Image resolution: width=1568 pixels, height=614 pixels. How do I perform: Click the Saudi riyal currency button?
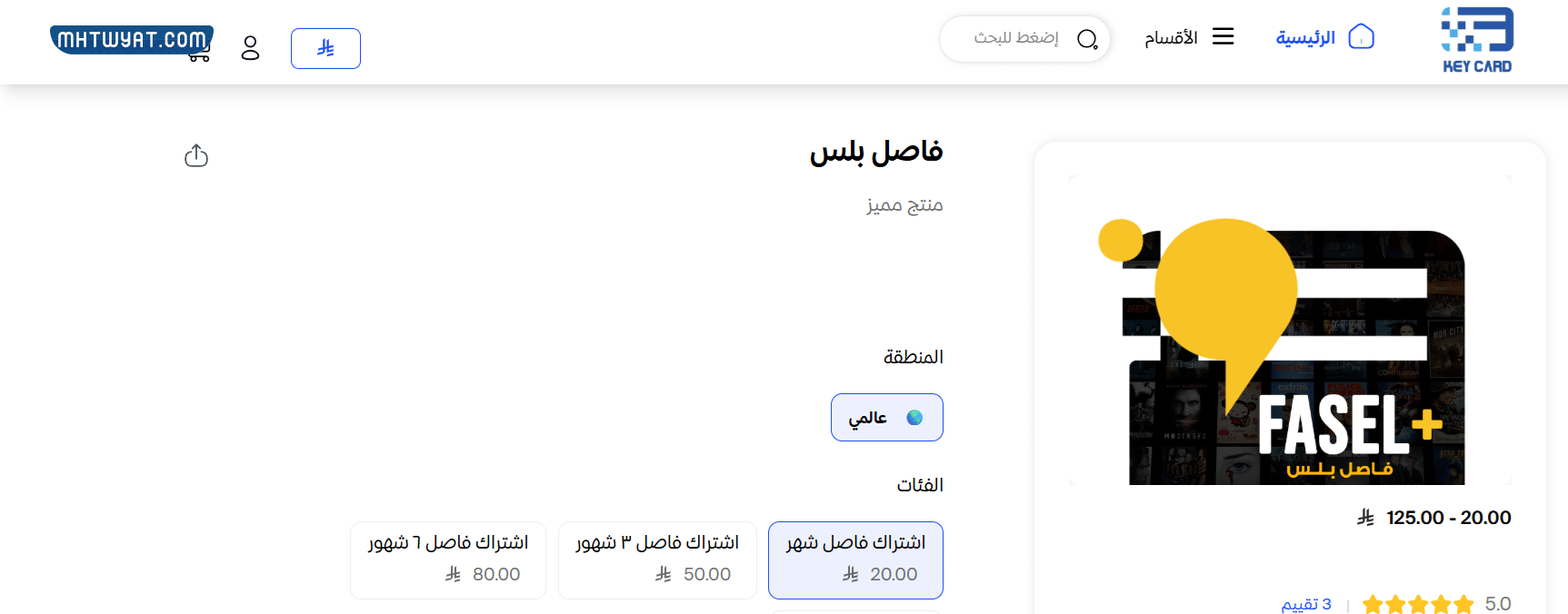[x=325, y=48]
